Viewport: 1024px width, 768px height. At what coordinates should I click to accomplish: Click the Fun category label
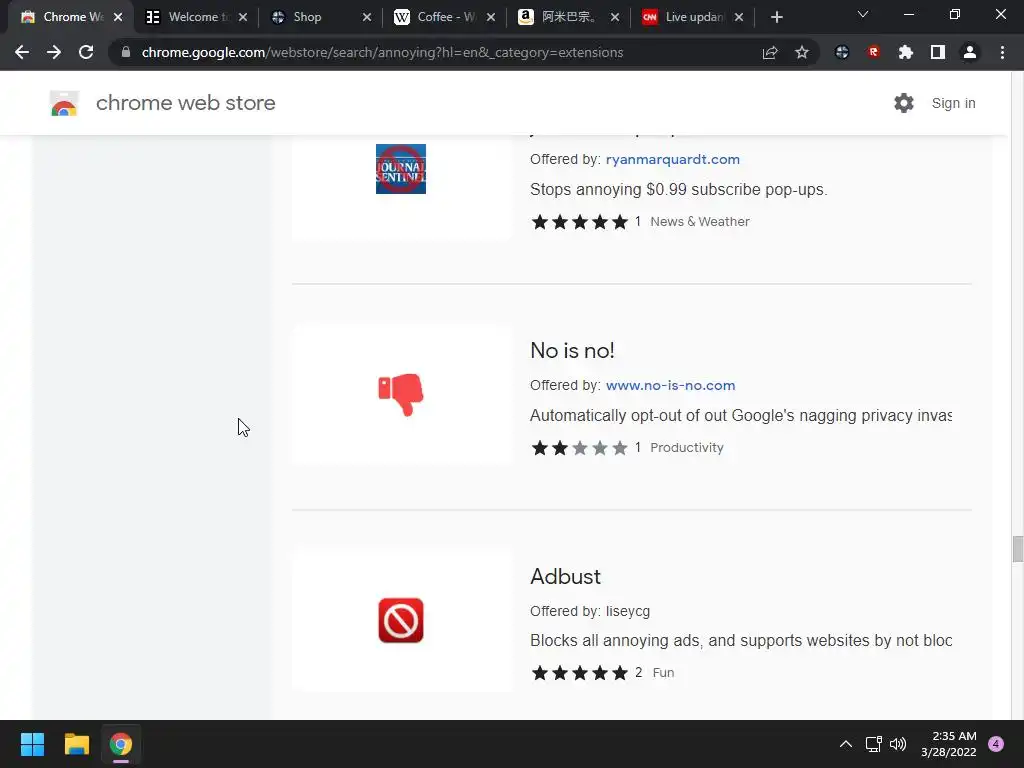coord(663,673)
